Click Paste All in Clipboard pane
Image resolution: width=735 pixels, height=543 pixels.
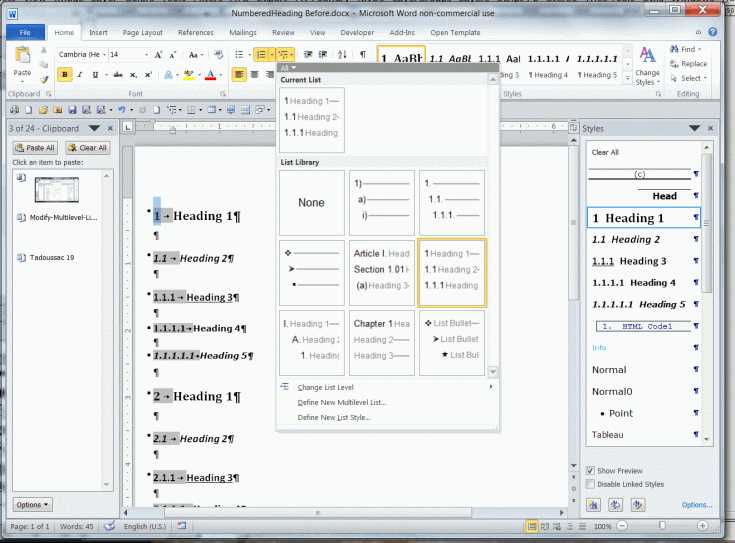35,148
